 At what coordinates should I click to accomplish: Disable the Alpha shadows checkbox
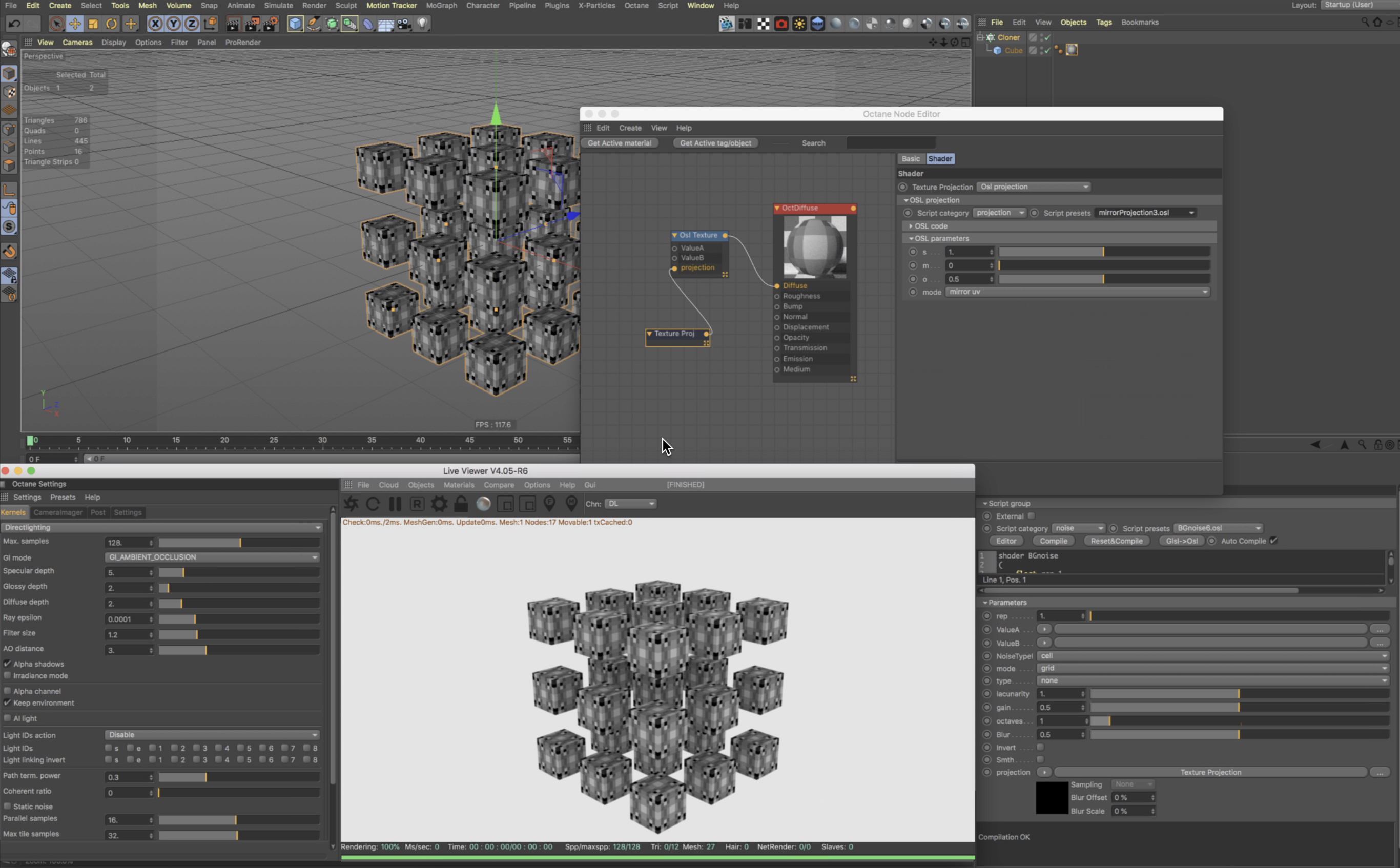pyautogui.click(x=8, y=664)
